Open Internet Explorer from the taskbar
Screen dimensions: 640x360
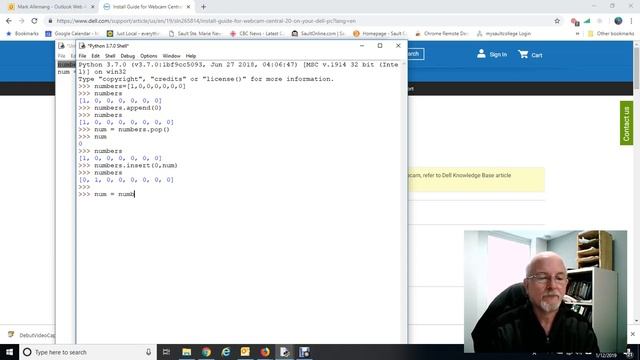(x=226, y=352)
